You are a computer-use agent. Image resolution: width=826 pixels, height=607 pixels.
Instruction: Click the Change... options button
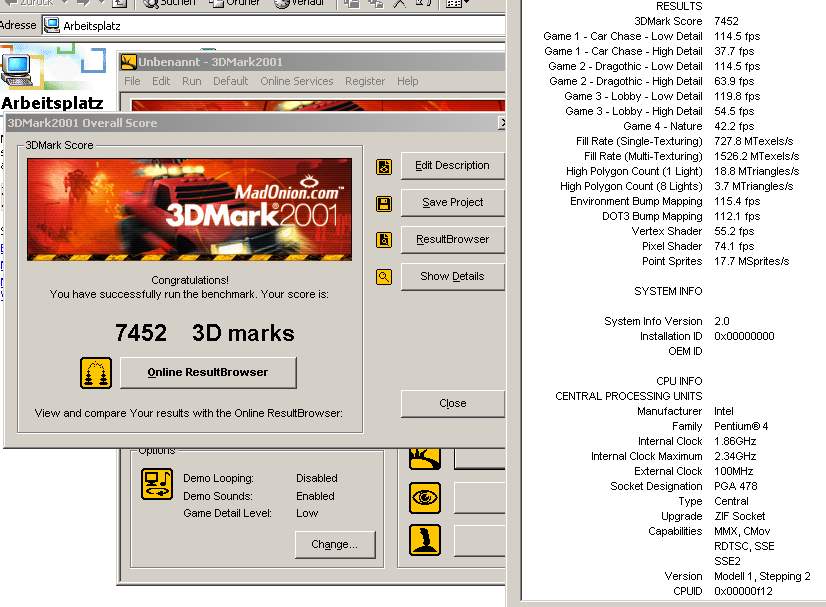(x=335, y=544)
